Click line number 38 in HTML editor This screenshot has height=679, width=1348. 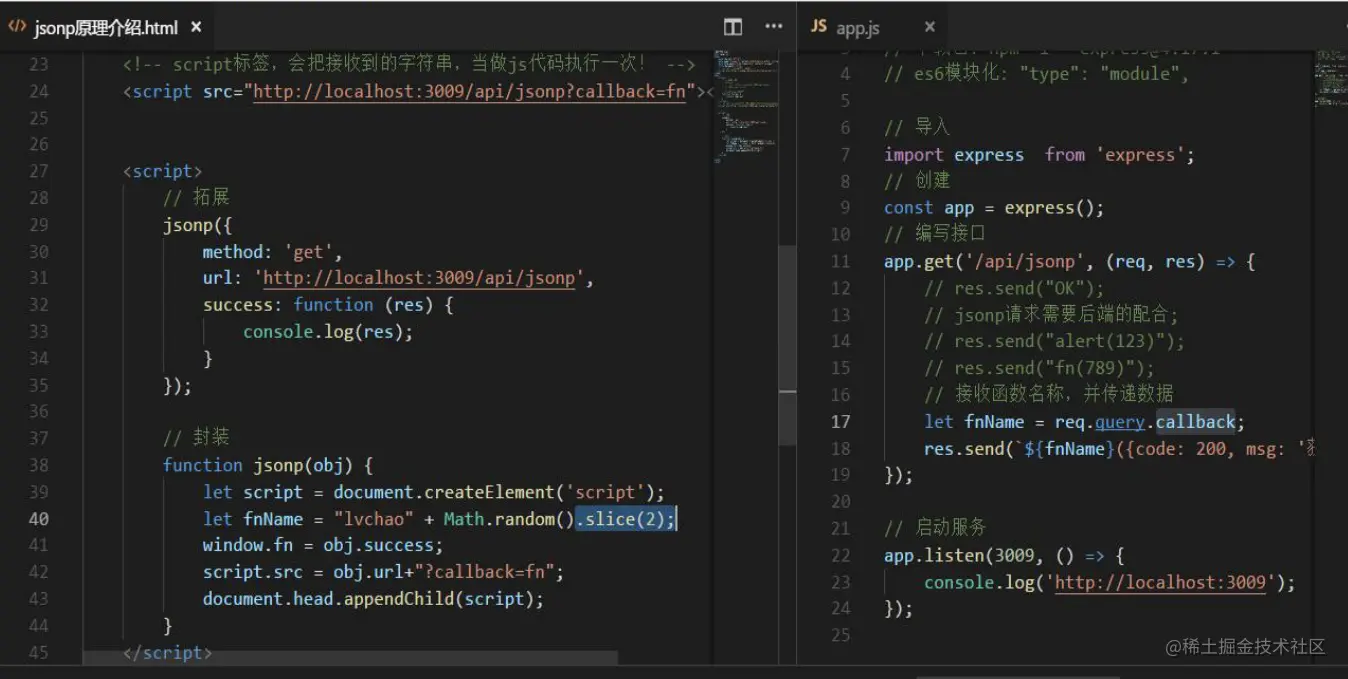point(38,465)
